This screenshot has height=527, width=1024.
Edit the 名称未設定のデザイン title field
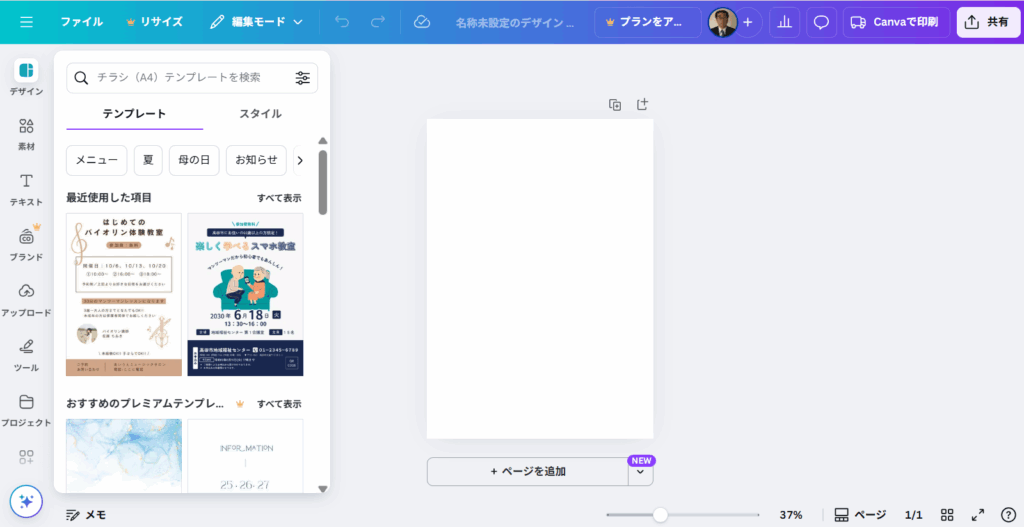point(515,22)
